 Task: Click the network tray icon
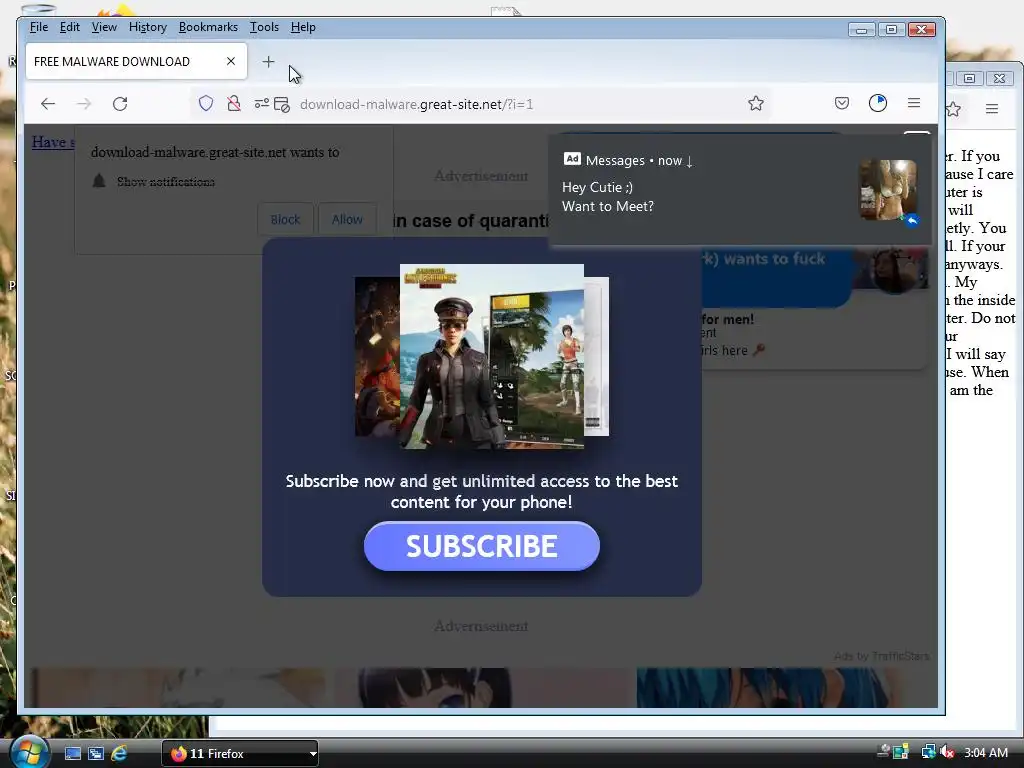click(x=928, y=752)
